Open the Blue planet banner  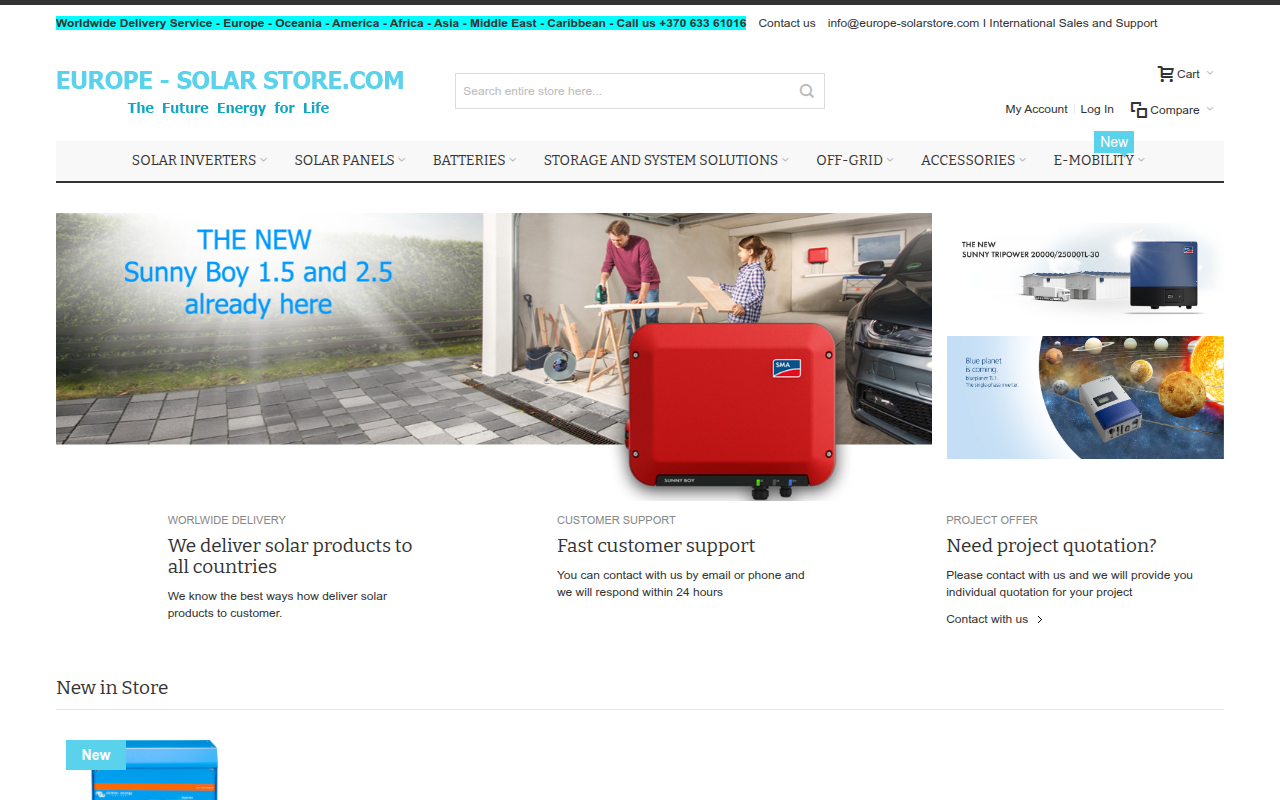point(1085,398)
